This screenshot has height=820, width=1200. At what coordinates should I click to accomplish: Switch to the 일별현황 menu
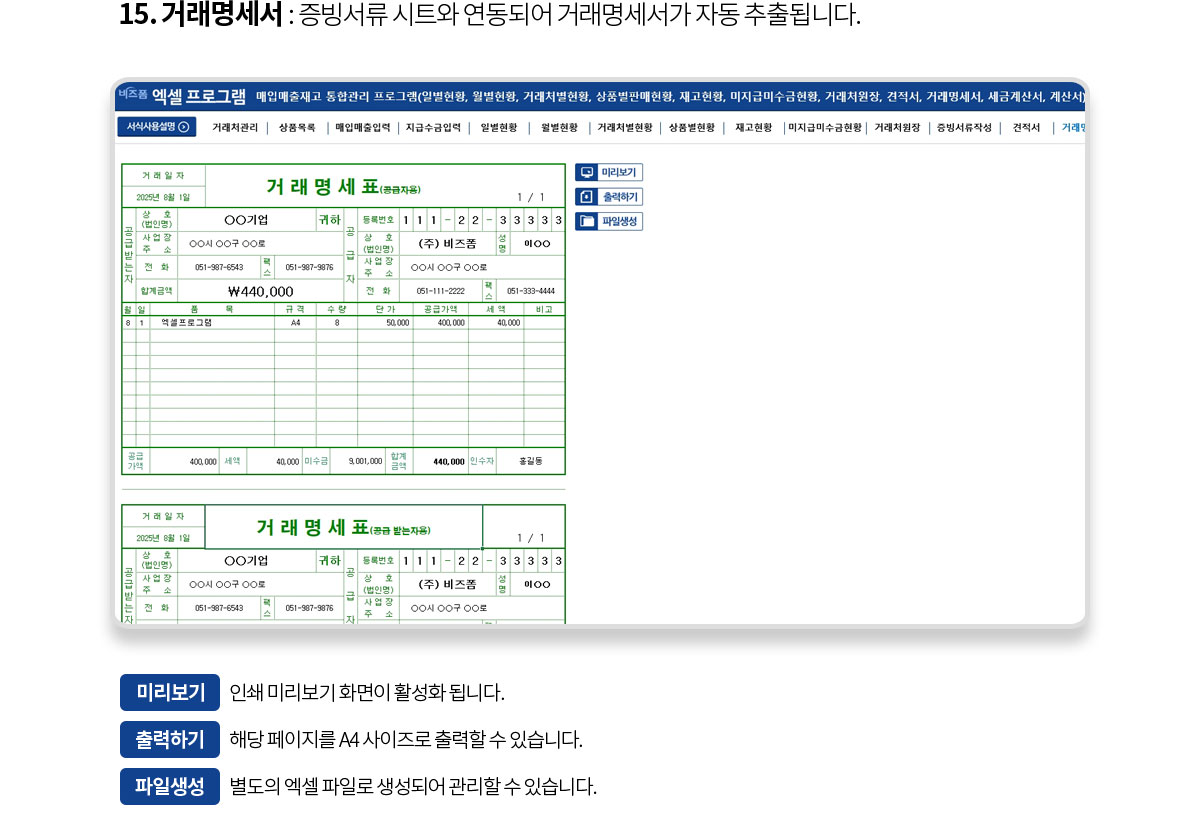pos(499,128)
